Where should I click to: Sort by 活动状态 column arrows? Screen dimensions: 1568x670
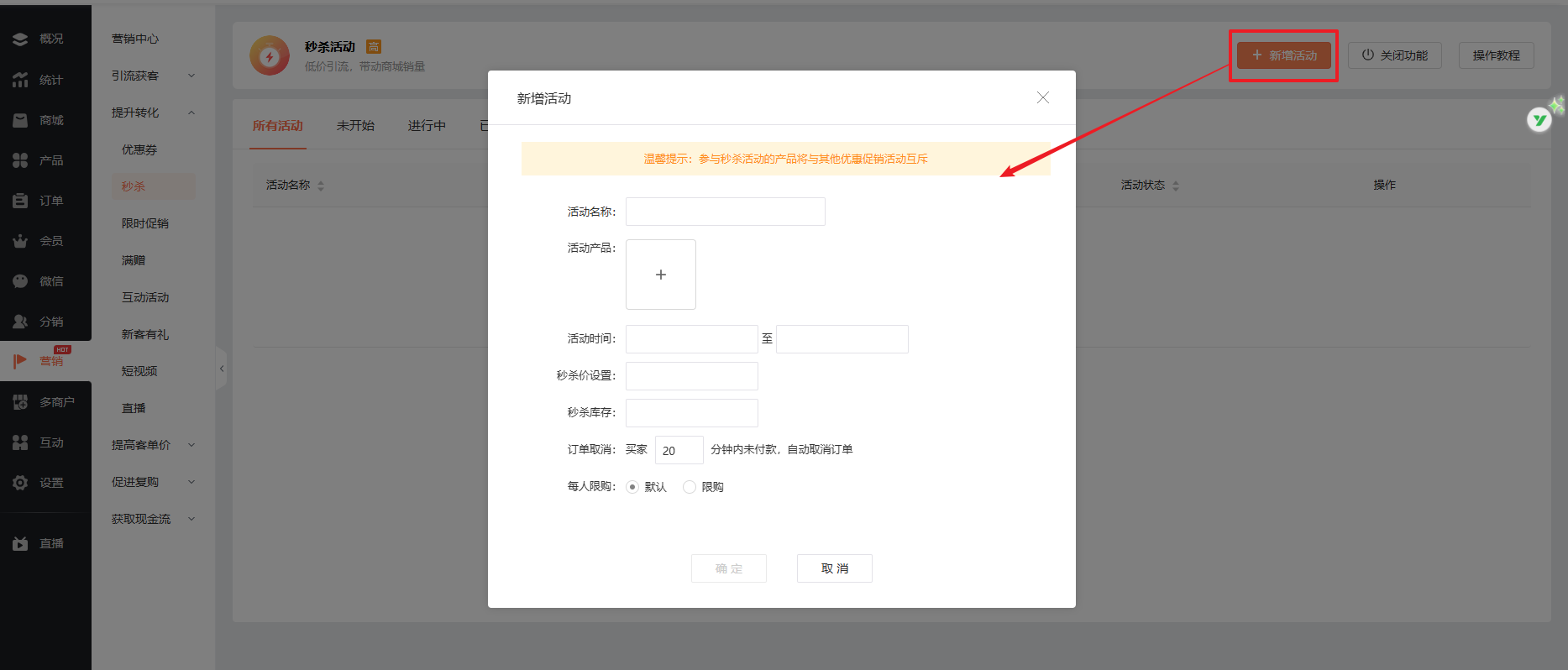(1176, 186)
